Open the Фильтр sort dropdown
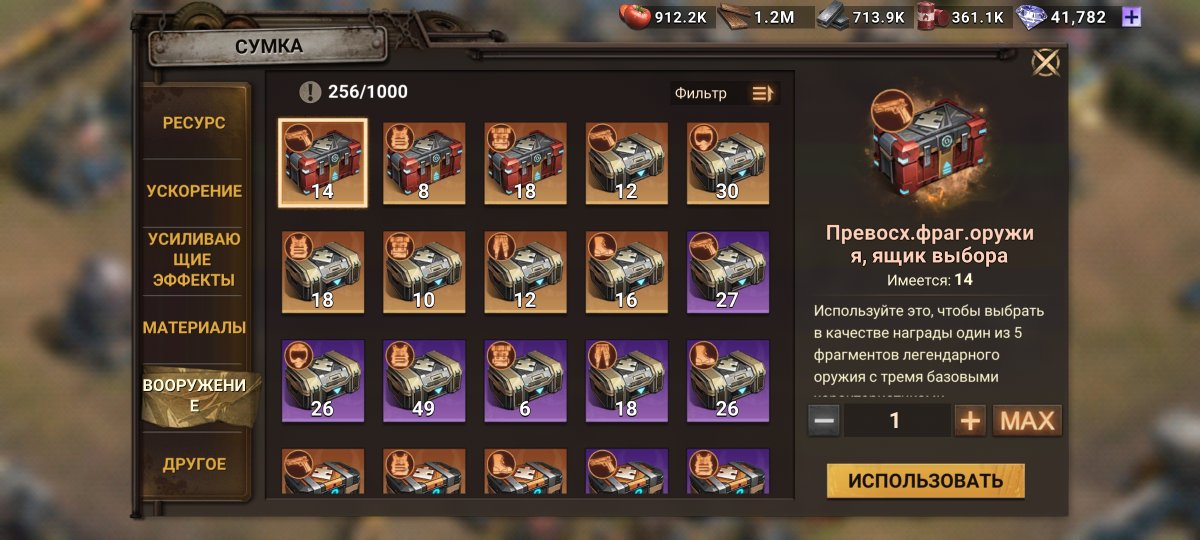 725,93
